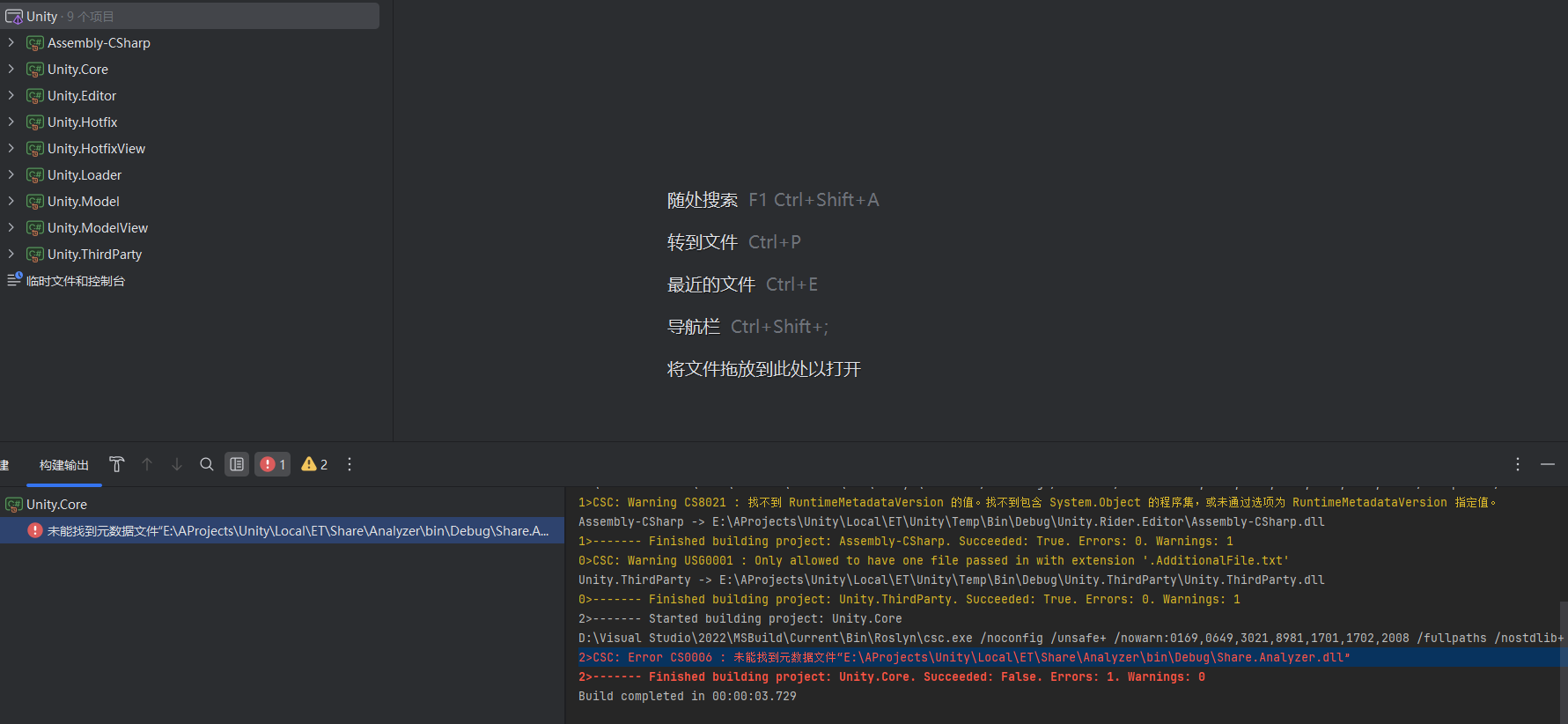This screenshot has width=1568, height=724.
Task: Expand the Unity.Core project node
Action: 11,70
